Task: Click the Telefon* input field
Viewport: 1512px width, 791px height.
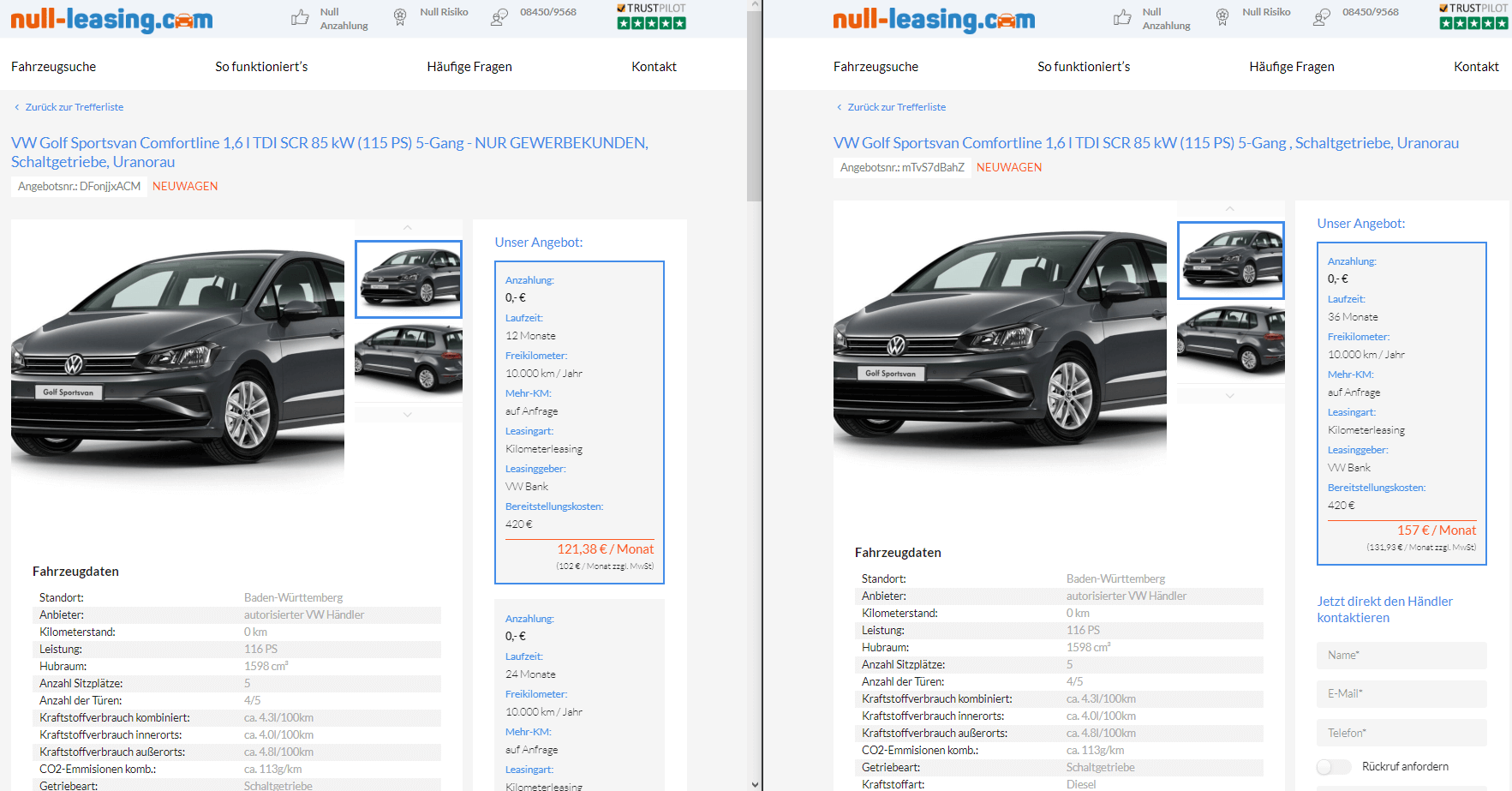Action: (x=1401, y=733)
